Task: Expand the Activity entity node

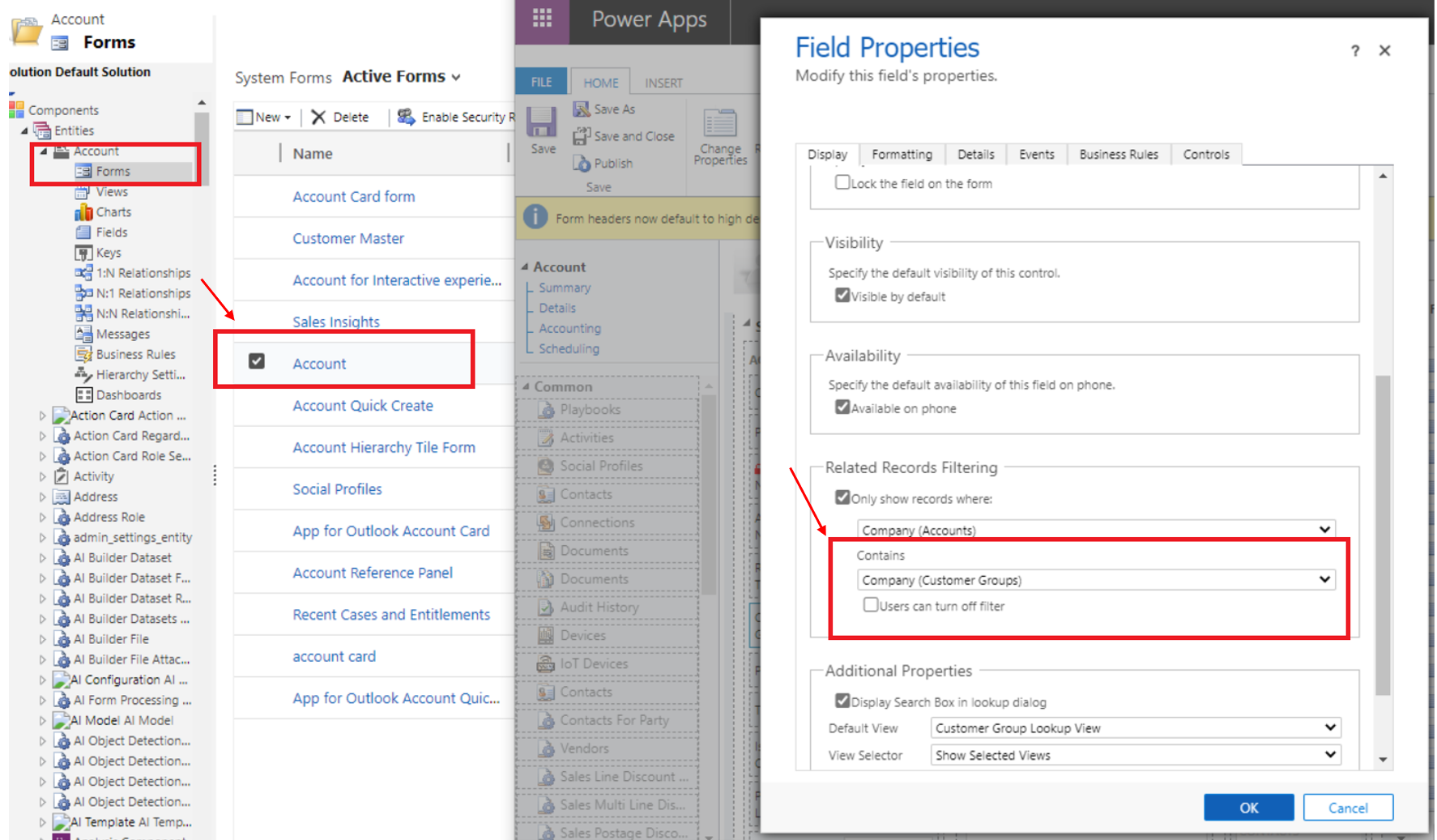Action: 43,476
